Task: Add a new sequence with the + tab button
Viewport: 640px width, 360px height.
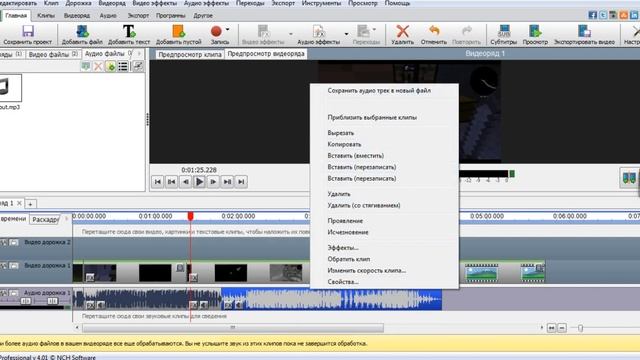Action: tap(30, 203)
